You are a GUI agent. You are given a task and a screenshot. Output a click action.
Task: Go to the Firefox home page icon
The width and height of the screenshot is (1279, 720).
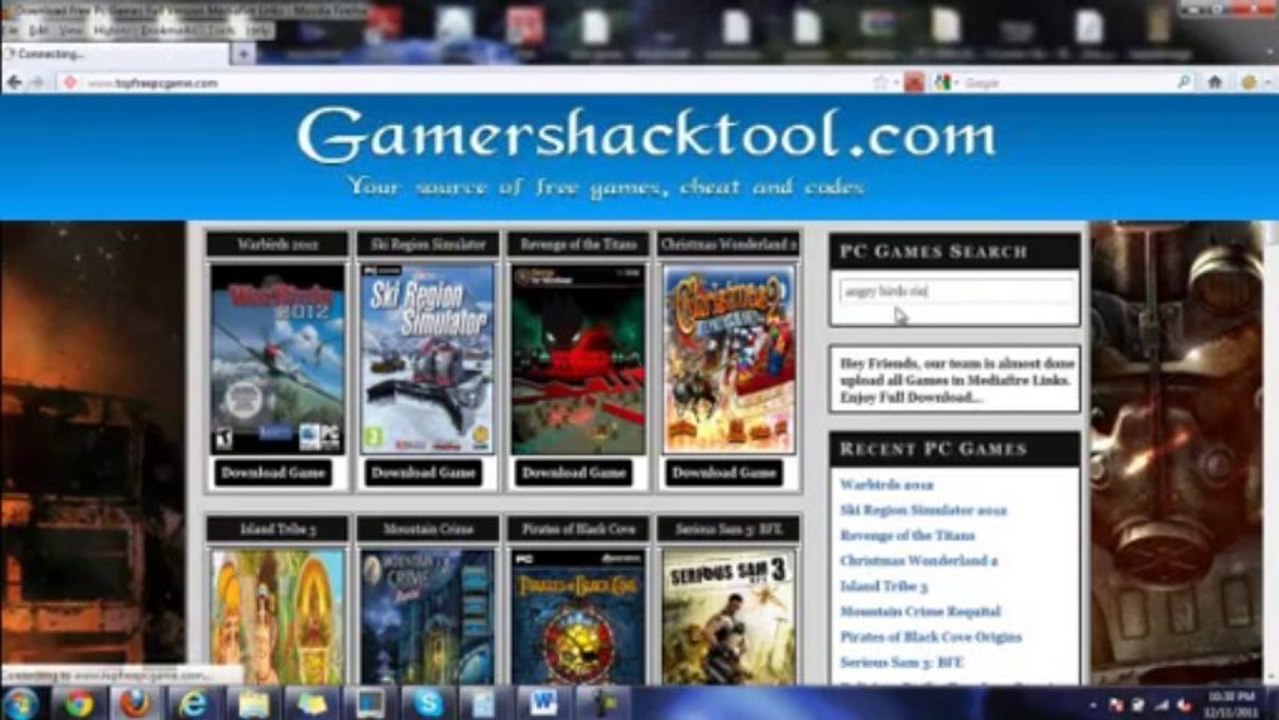click(x=1215, y=83)
